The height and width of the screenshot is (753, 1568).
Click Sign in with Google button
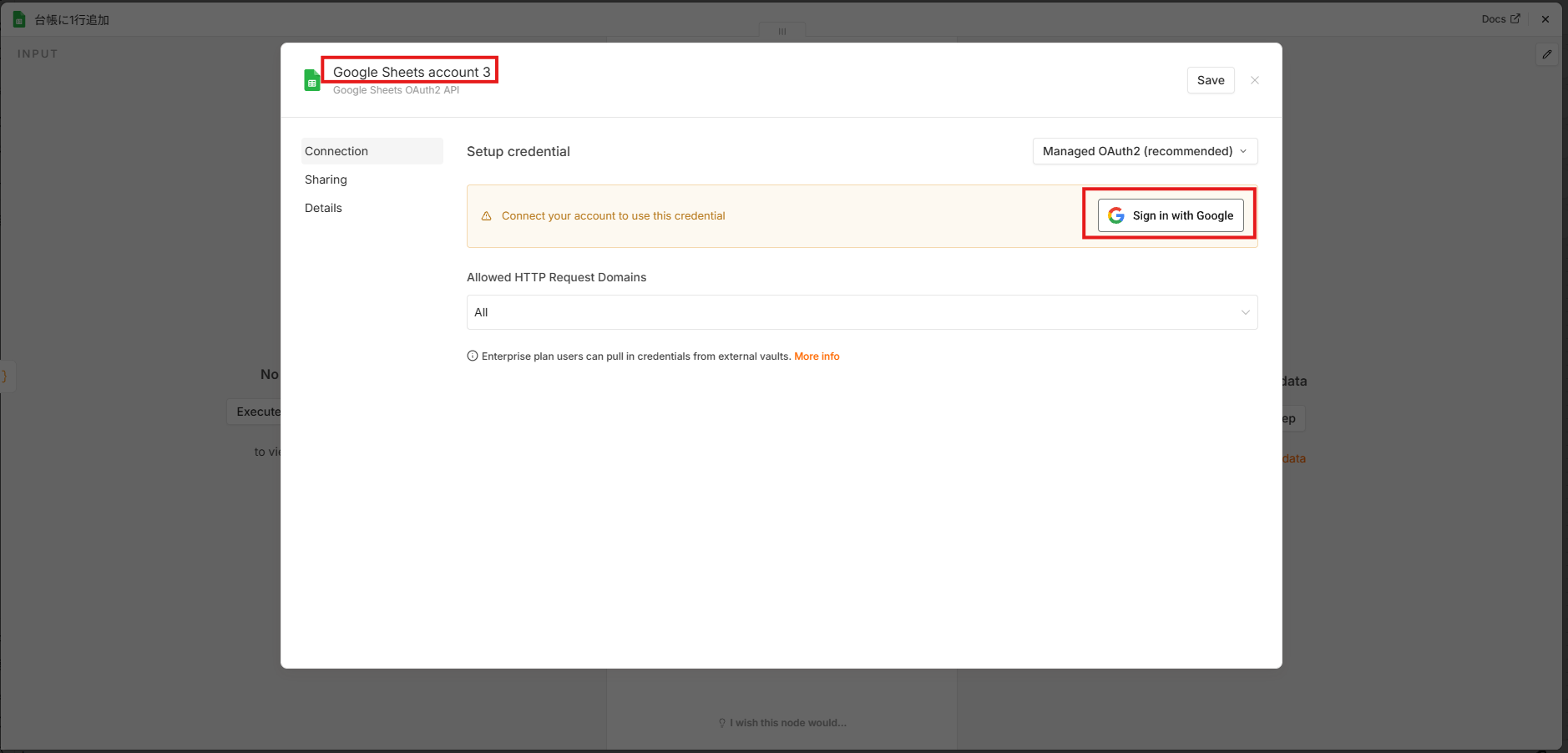[x=1171, y=215]
